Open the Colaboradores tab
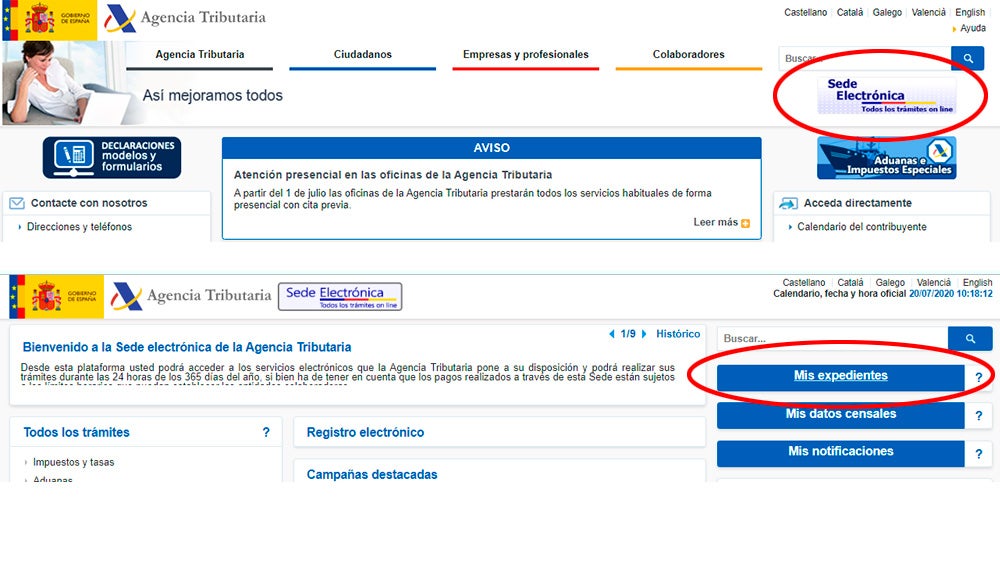Viewport: 1000px width, 567px height. tap(689, 55)
